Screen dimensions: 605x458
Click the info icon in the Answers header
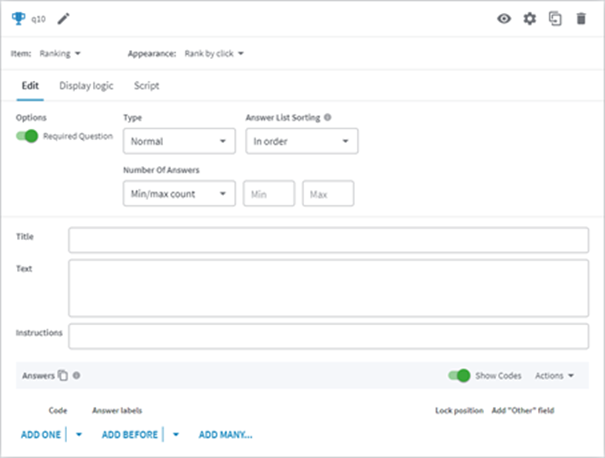(76, 375)
